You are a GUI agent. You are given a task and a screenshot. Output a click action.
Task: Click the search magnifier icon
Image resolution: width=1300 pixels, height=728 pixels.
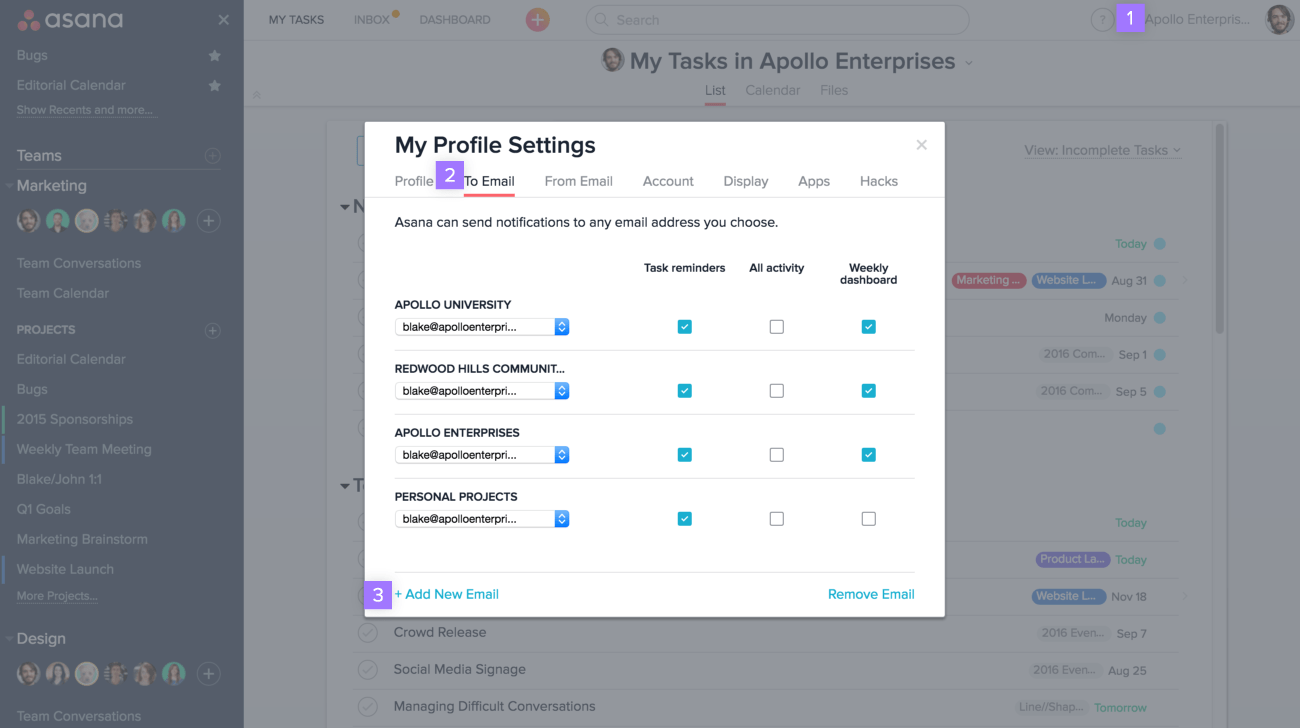click(602, 20)
